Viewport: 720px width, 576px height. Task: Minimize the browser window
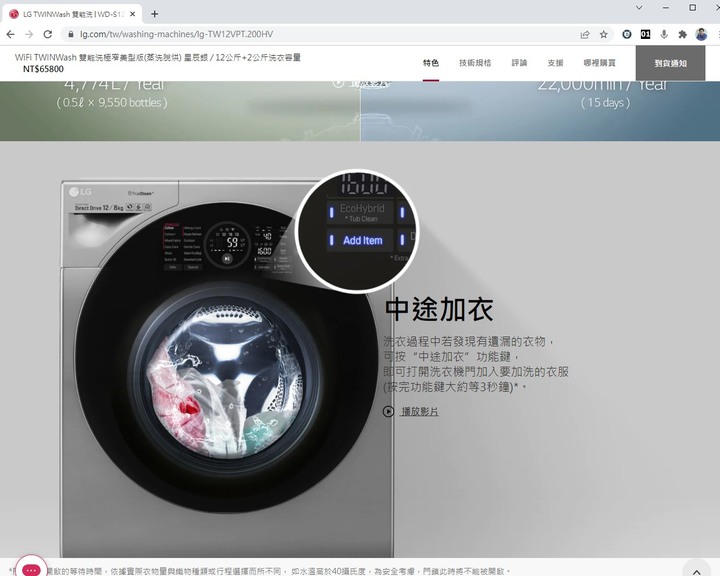(666, 8)
